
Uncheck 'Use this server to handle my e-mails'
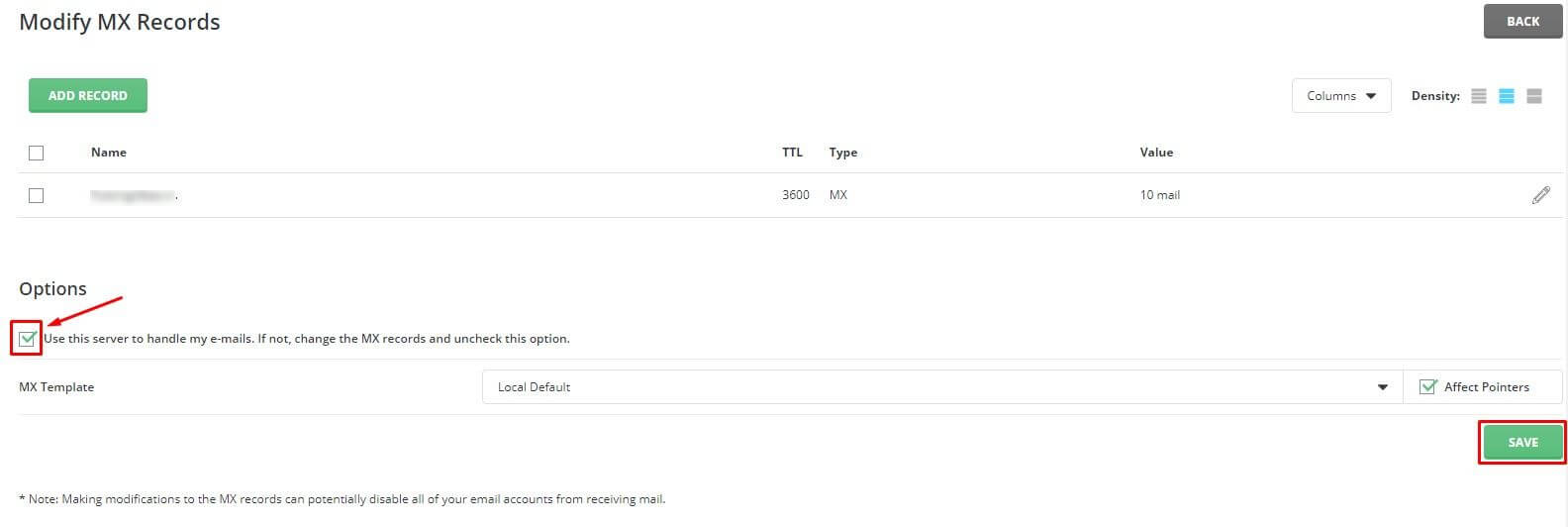[x=28, y=339]
